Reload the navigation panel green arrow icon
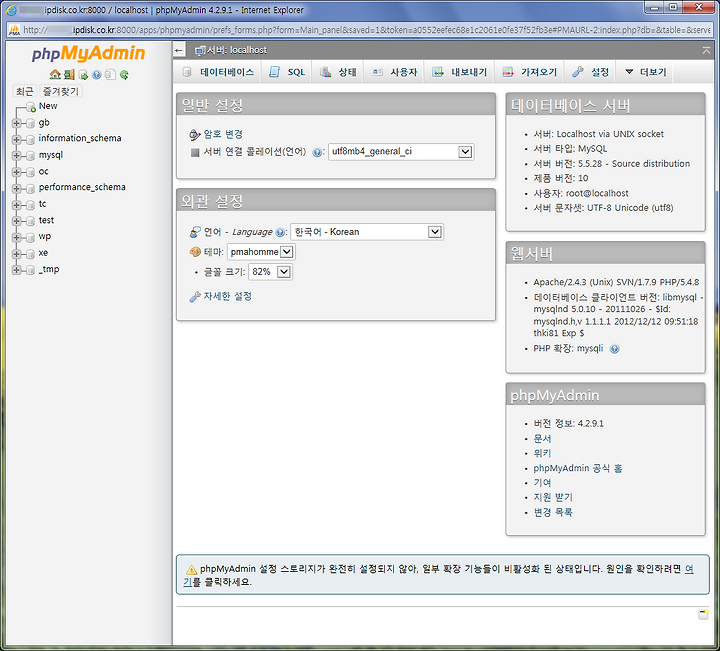Screen dimensions: 720x651 [x=124, y=74]
